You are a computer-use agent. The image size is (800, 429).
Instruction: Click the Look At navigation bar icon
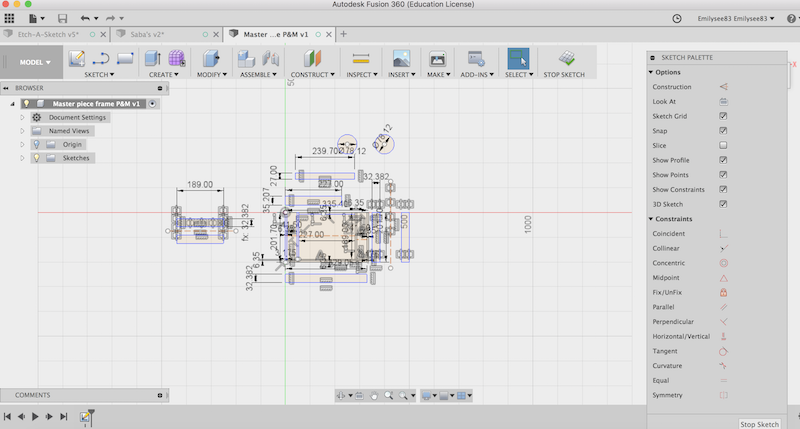(359, 395)
